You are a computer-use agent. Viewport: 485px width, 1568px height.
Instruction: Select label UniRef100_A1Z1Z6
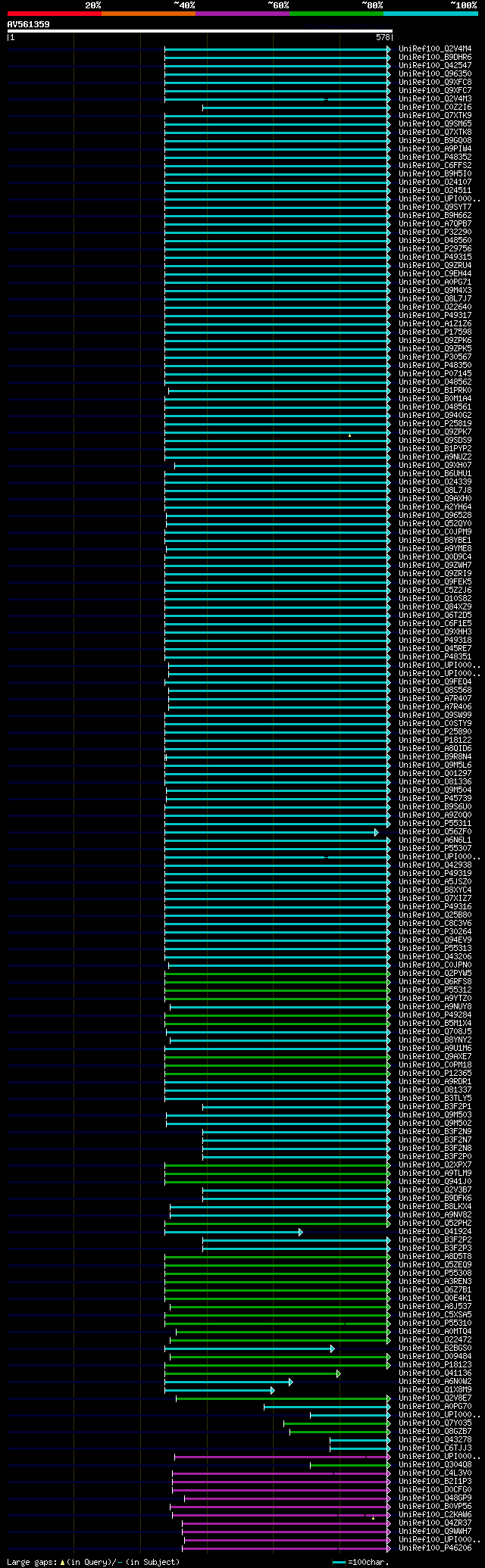[x=435, y=324]
